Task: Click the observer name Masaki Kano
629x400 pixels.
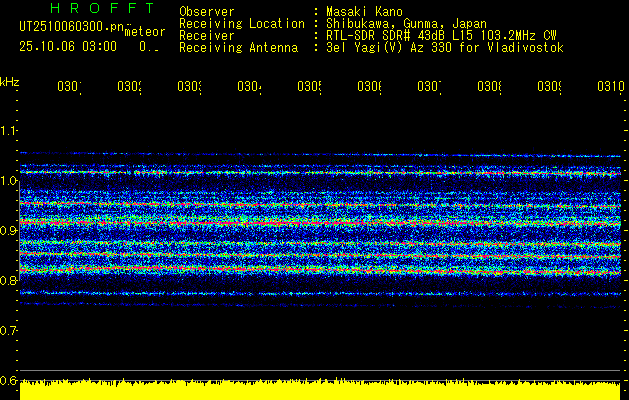Action: click(x=364, y=12)
